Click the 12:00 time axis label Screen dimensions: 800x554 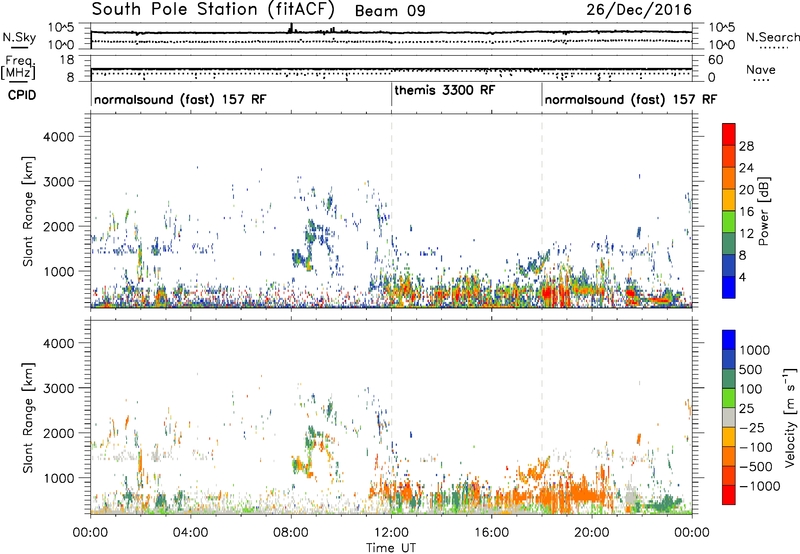click(391, 532)
